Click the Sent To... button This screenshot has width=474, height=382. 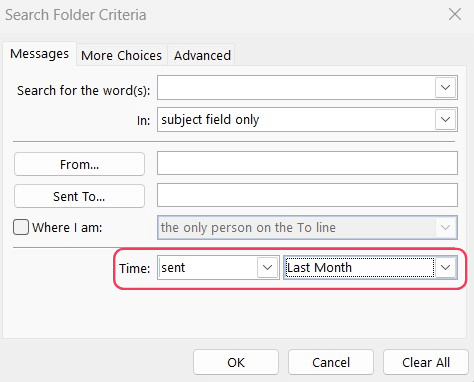(x=79, y=196)
